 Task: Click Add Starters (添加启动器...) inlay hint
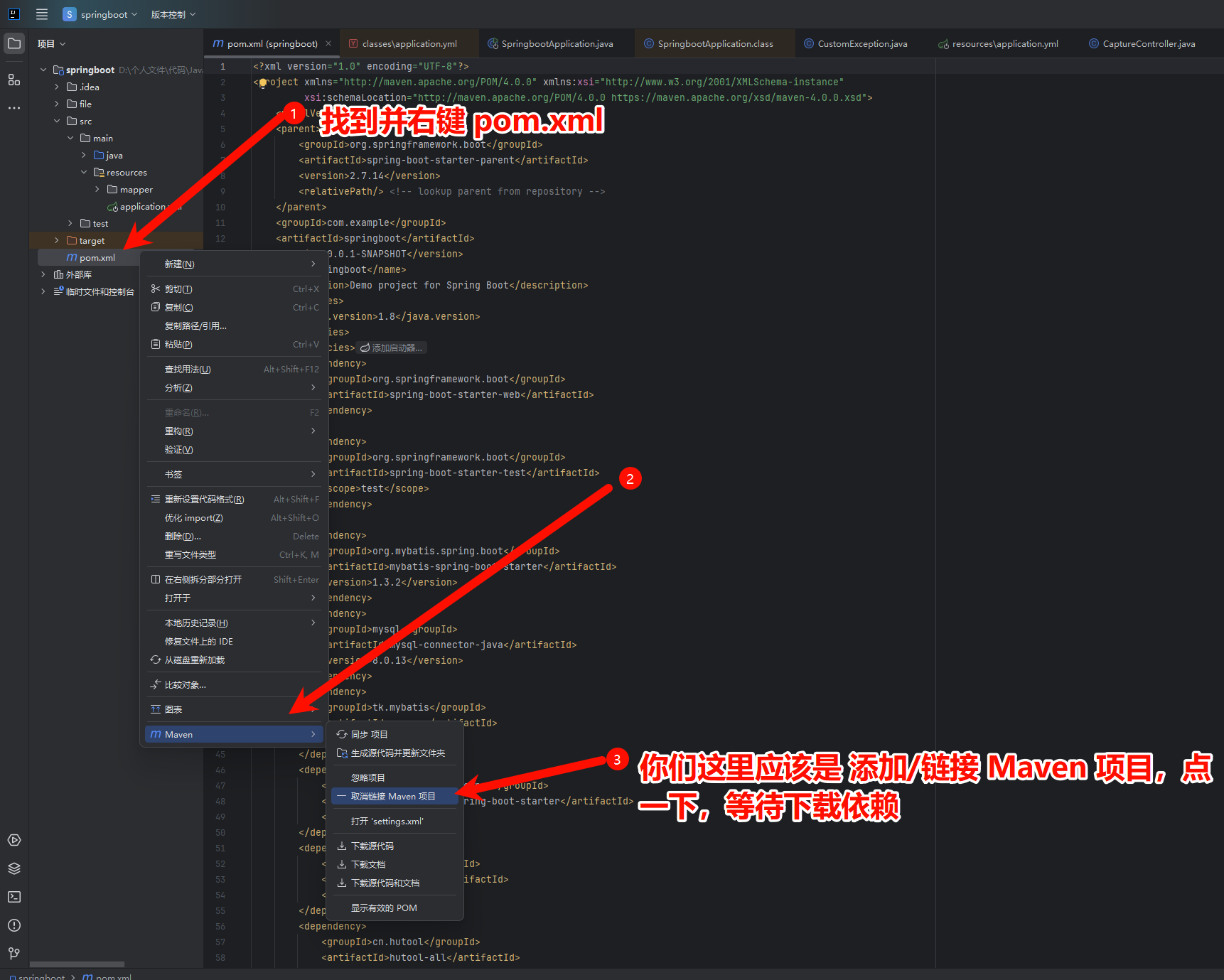tap(392, 348)
